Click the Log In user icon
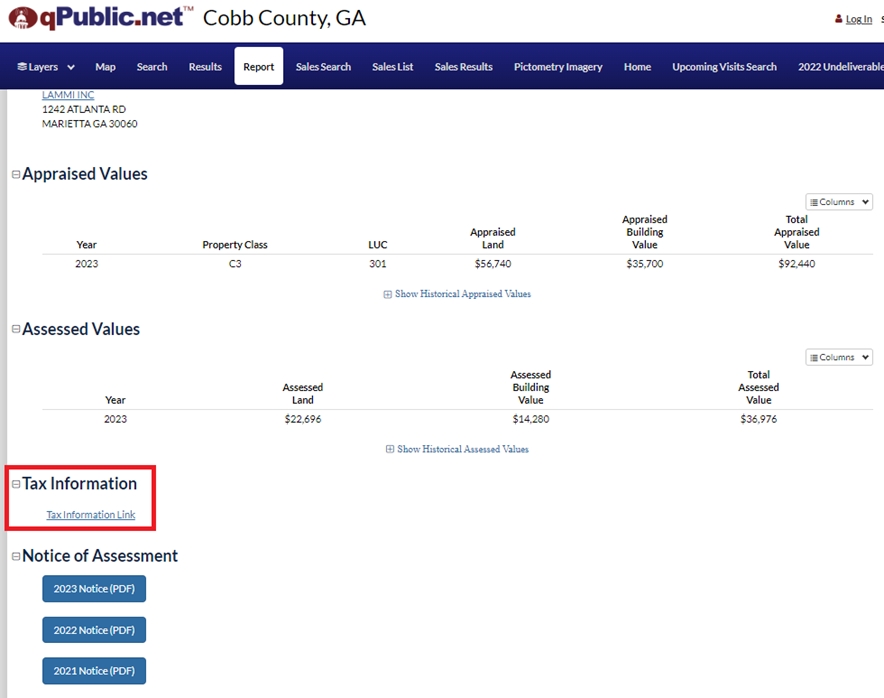The width and height of the screenshot is (884, 698). pyautogui.click(x=838, y=19)
